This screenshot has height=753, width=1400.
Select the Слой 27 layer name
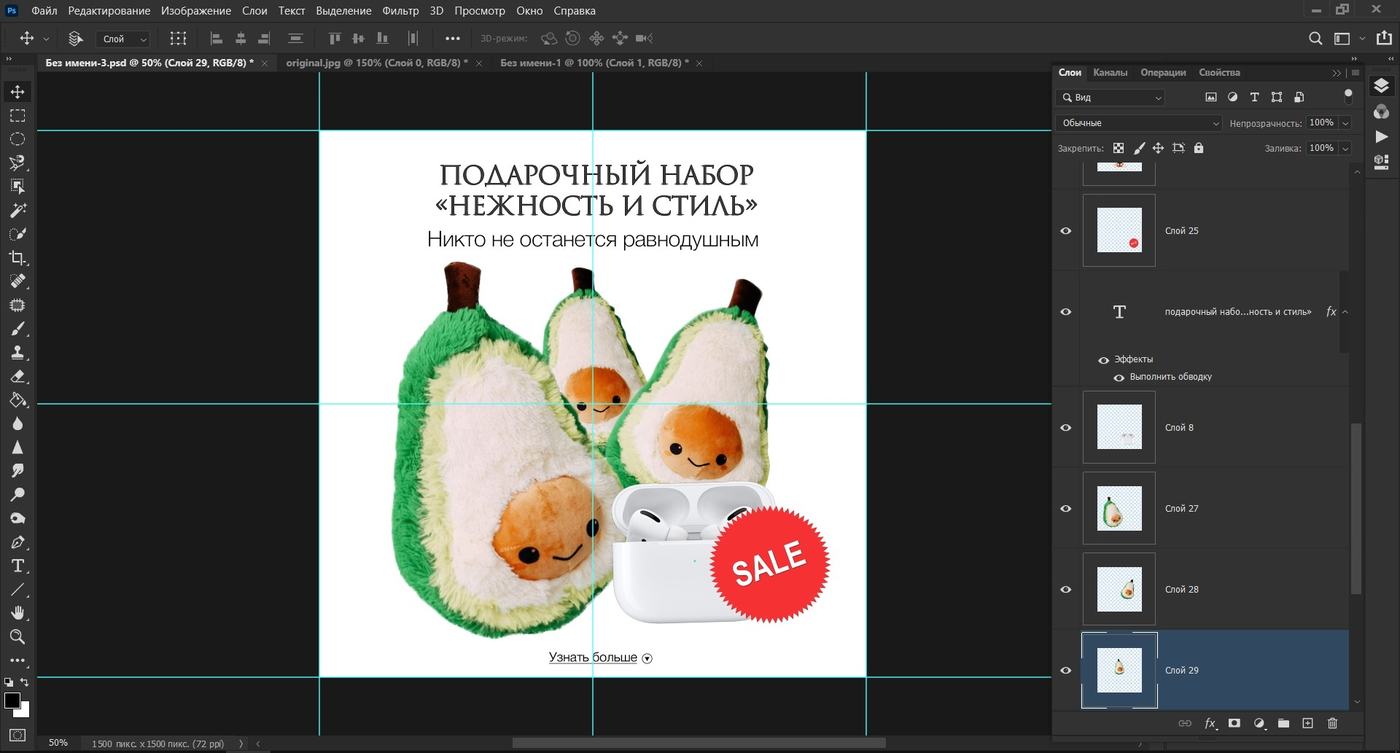pyautogui.click(x=1181, y=509)
